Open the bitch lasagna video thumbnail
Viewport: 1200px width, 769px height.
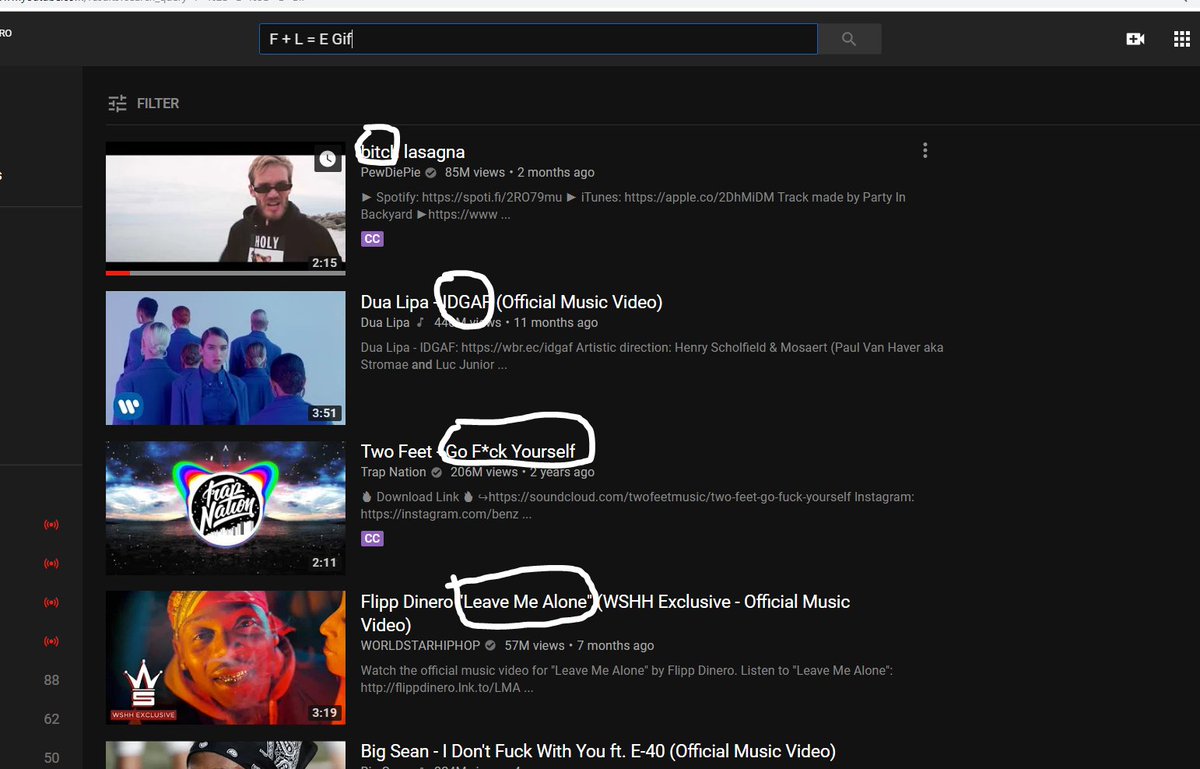(225, 208)
